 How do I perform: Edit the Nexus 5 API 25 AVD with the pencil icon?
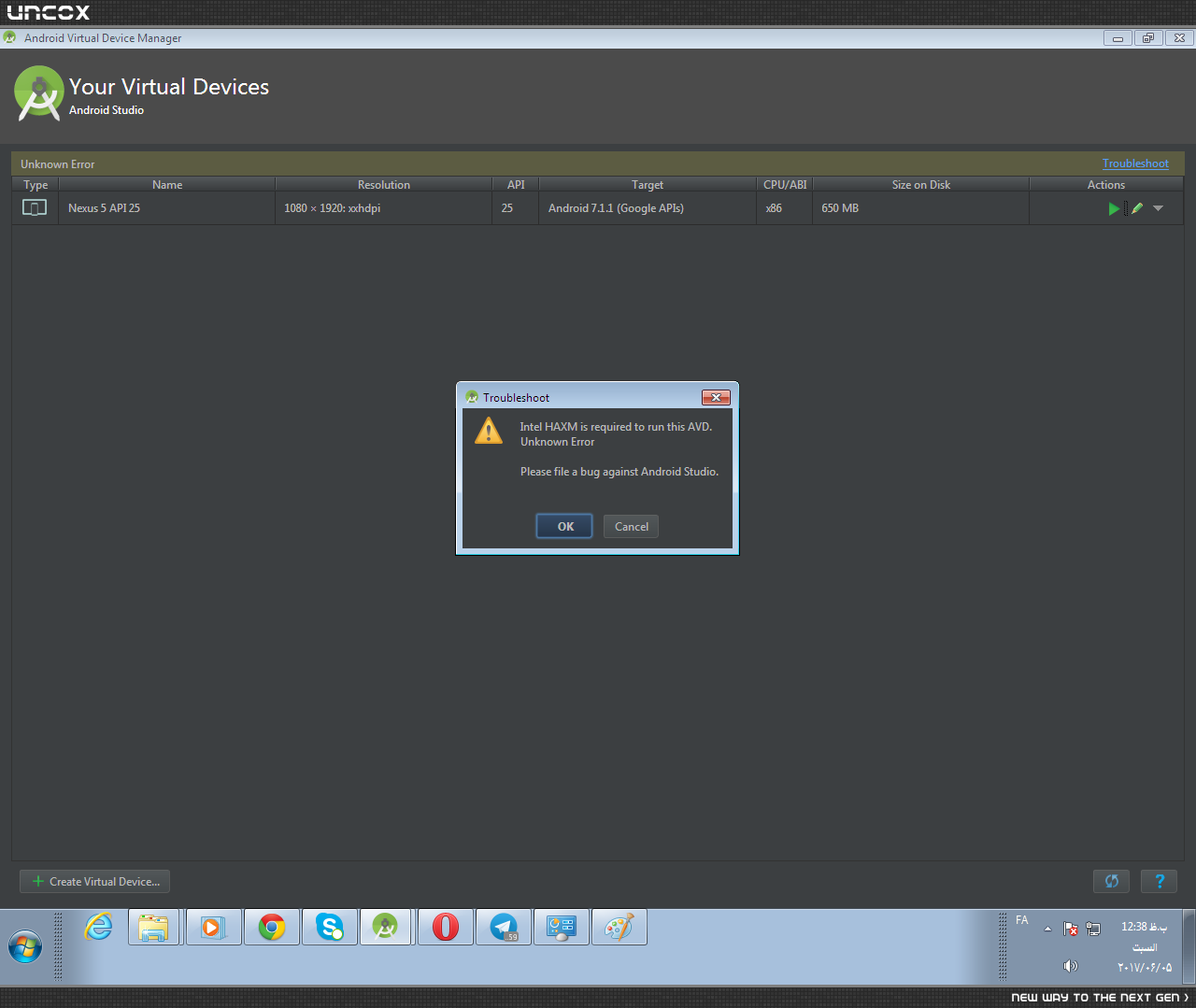(1137, 208)
